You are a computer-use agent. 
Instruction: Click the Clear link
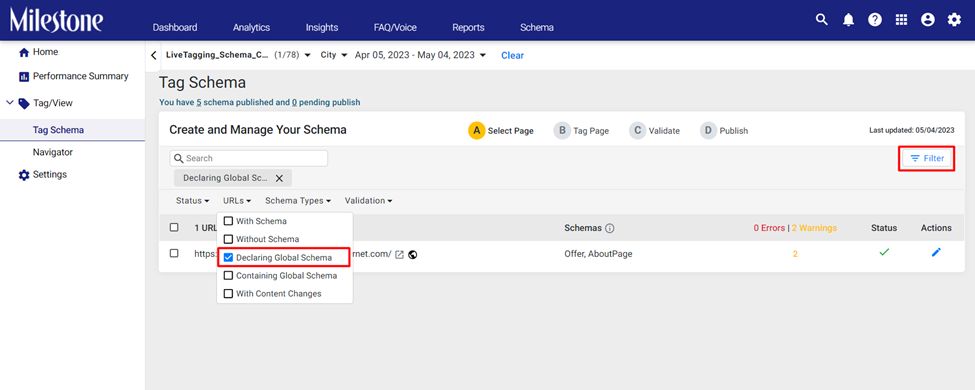(x=512, y=55)
